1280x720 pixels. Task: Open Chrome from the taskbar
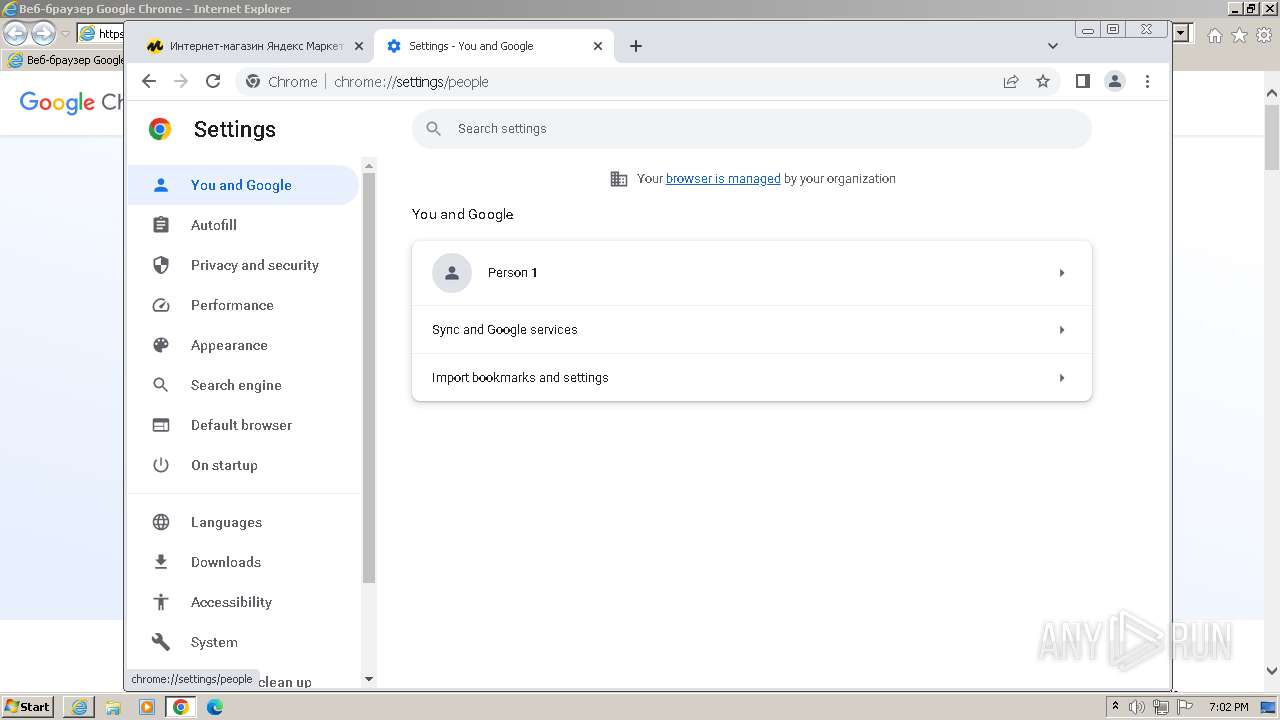[181, 707]
